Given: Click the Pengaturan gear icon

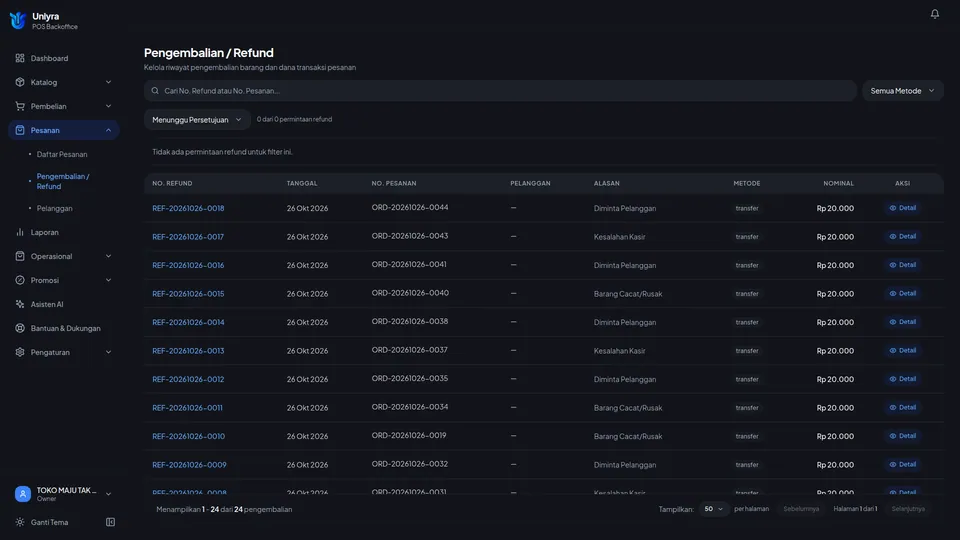Looking at the screenshot, I should 20,352.
